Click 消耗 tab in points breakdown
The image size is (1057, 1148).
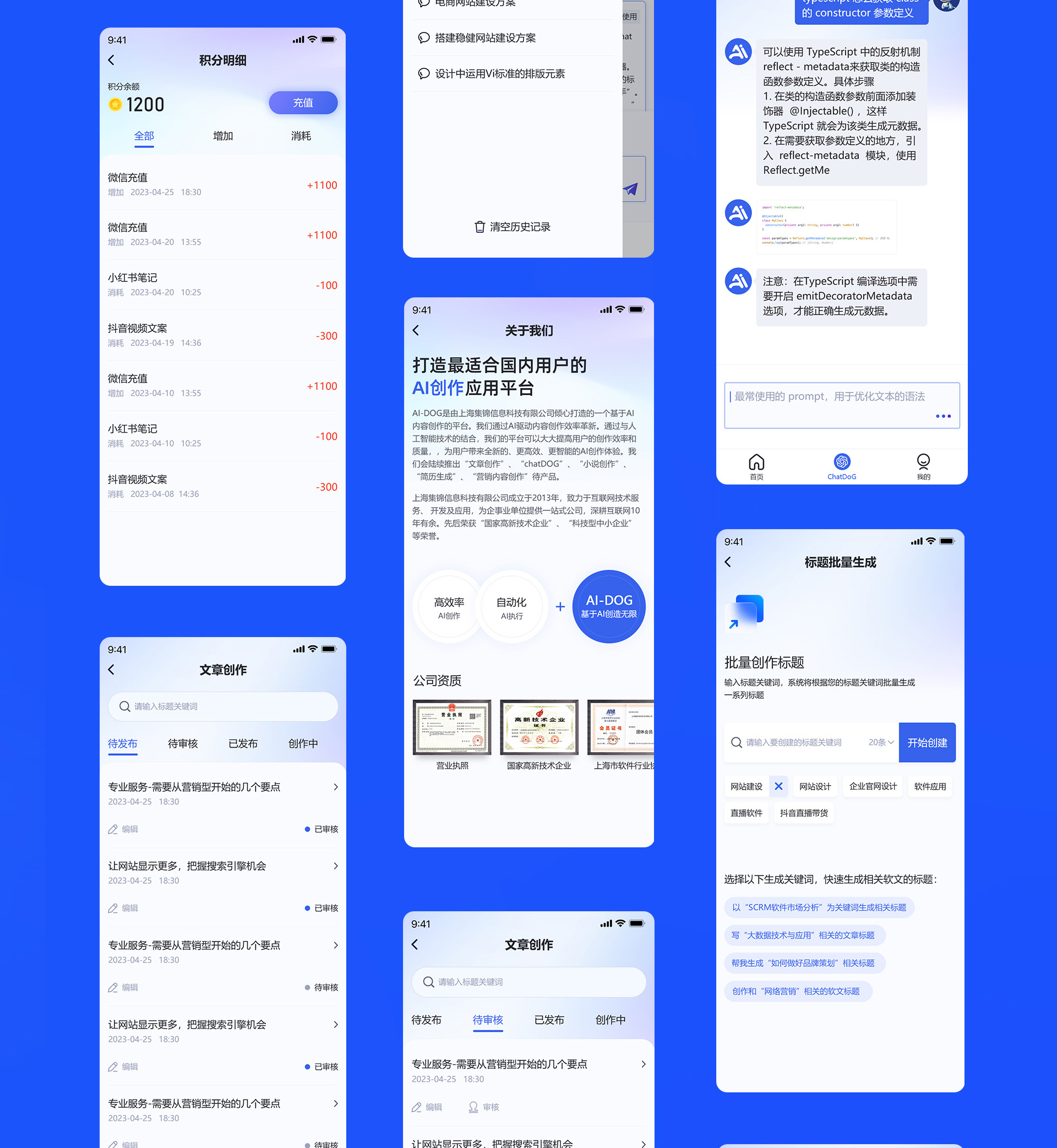click(300, 135)
